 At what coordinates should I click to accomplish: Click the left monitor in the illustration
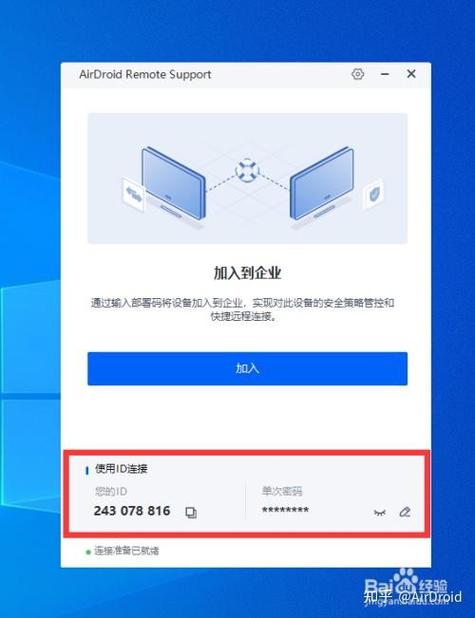coord(173,184)
